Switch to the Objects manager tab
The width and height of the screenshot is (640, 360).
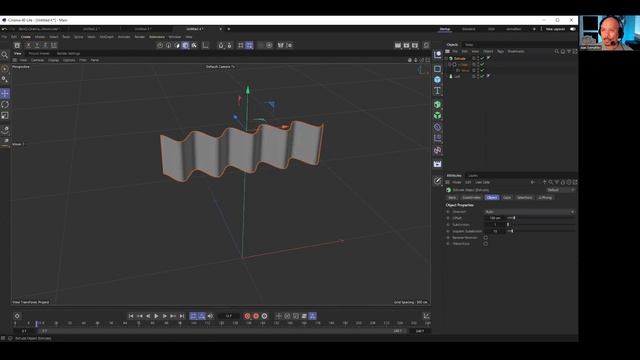click(452, 44)
